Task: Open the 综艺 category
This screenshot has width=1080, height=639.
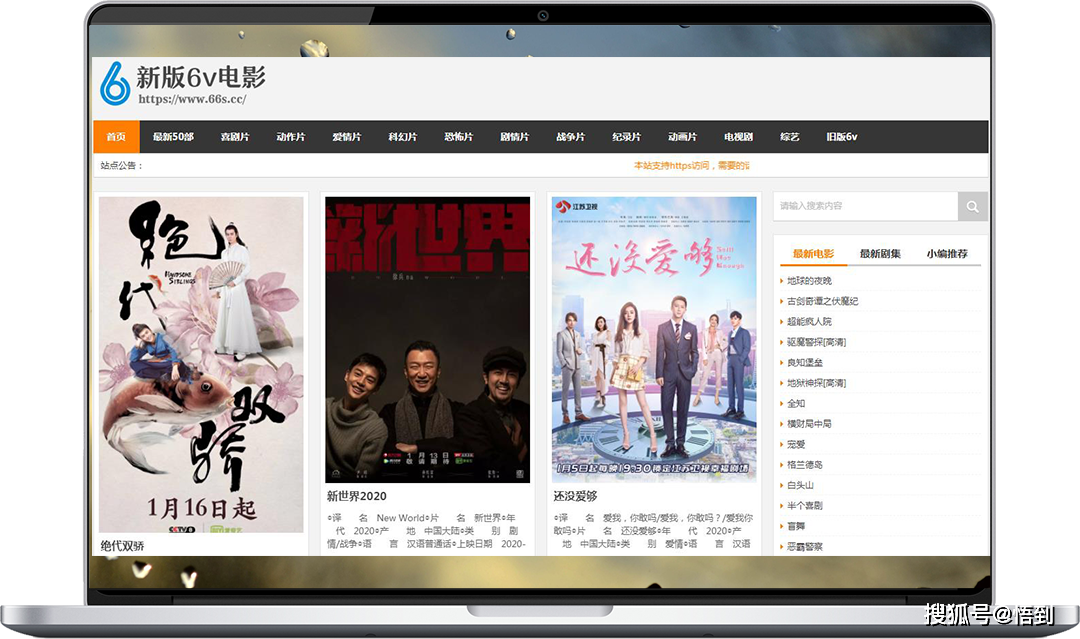Action: [789, 137]
